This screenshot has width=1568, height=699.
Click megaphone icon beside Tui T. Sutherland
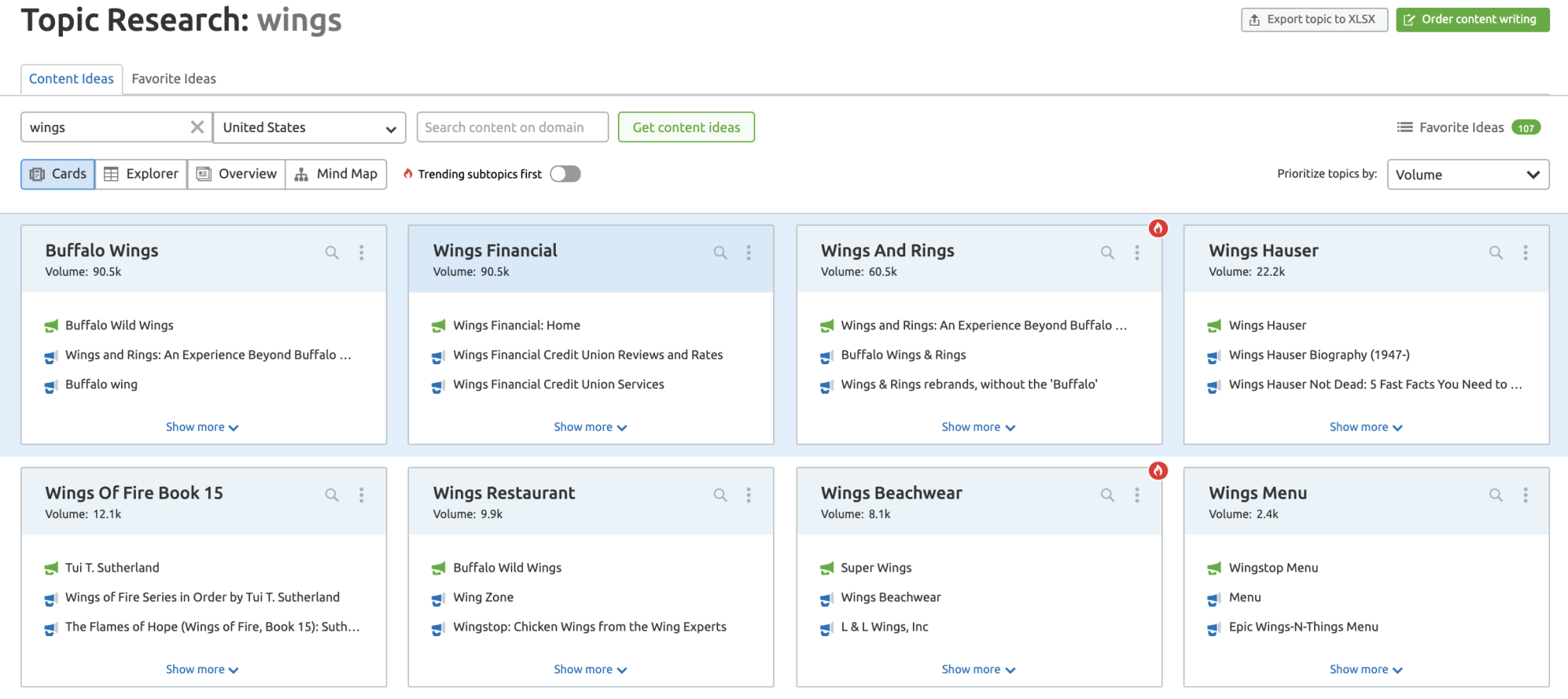tap(51, 568)
